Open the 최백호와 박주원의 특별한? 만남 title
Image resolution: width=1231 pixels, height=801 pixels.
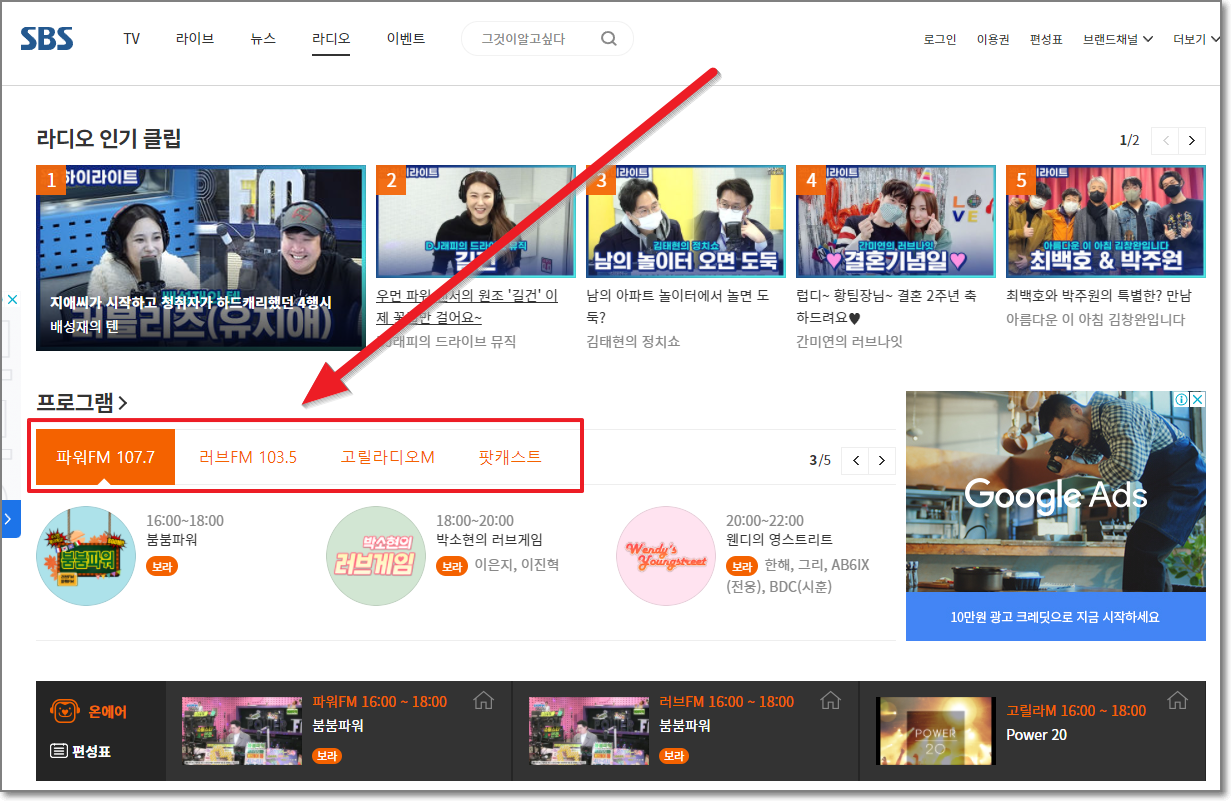click(1099, 296)
